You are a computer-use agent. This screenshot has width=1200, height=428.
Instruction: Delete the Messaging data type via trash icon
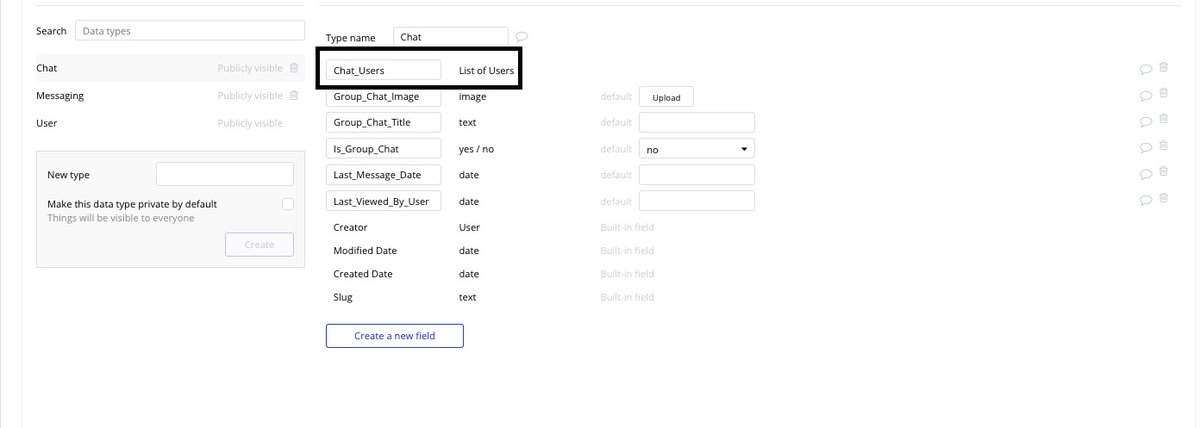pos(294,95)
